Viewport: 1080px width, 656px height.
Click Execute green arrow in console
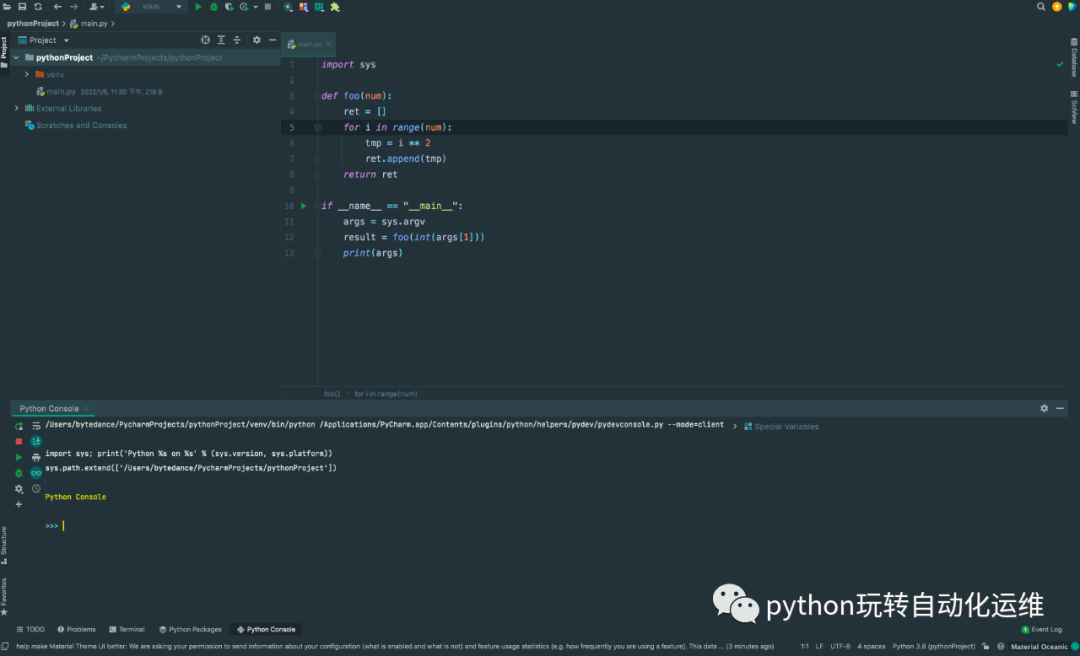coord(19,457)
